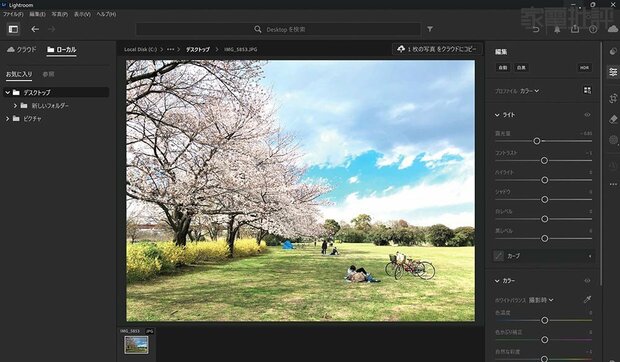Image resolution: width=620 pixels, height=362 pixels.
Task: Click the 新しいフォルダー folder icon
Action: pos(24,106)
